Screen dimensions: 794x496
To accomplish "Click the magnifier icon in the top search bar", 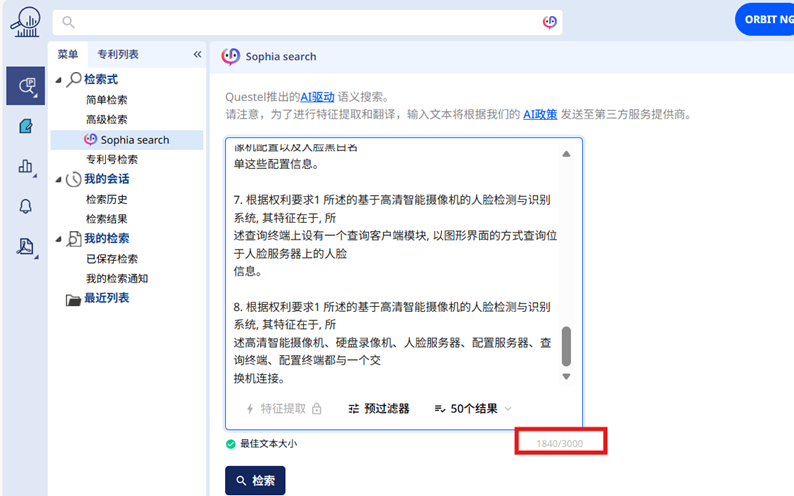I will 68,22.
